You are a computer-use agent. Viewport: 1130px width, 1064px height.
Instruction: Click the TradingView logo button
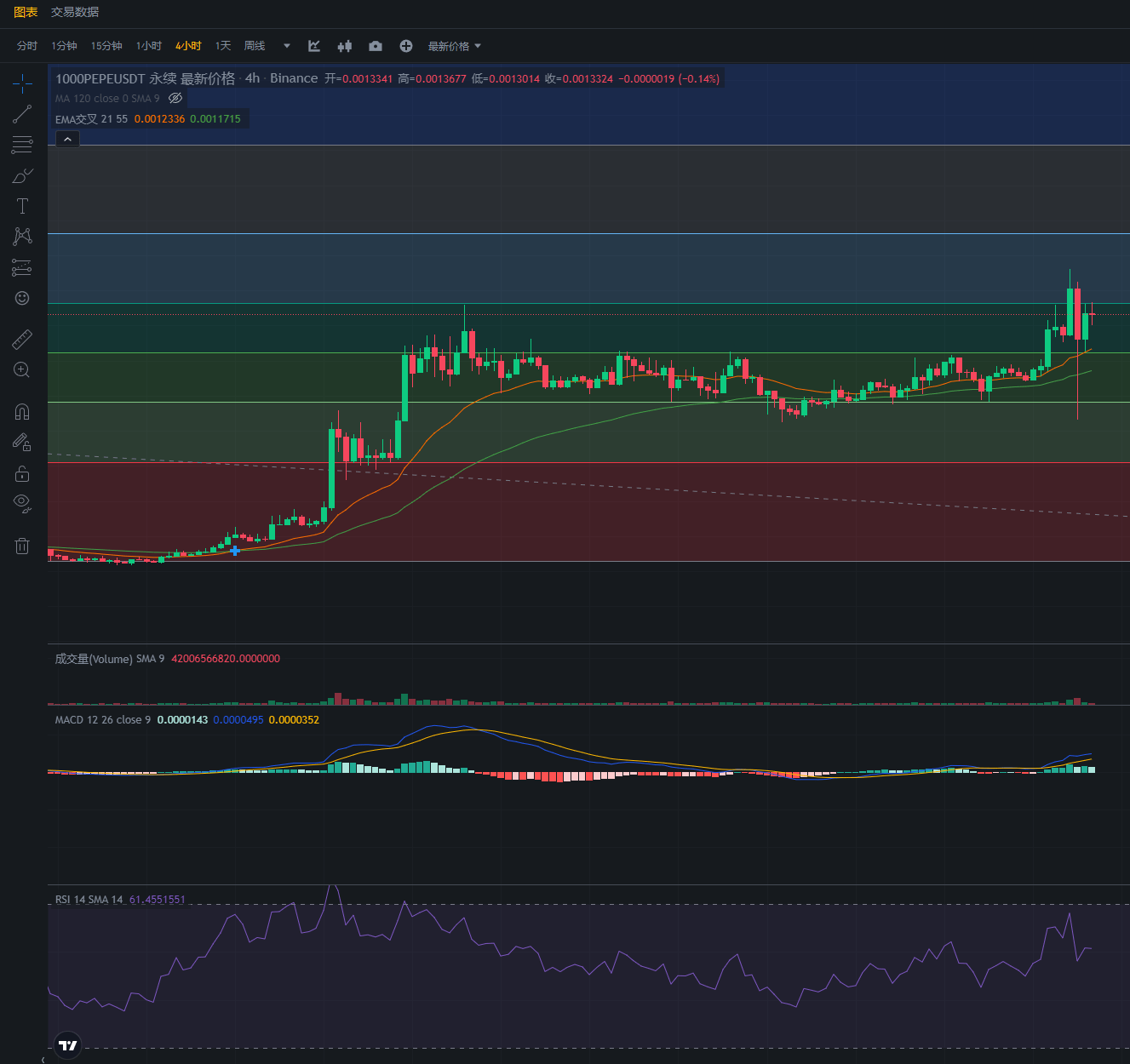67,1045
